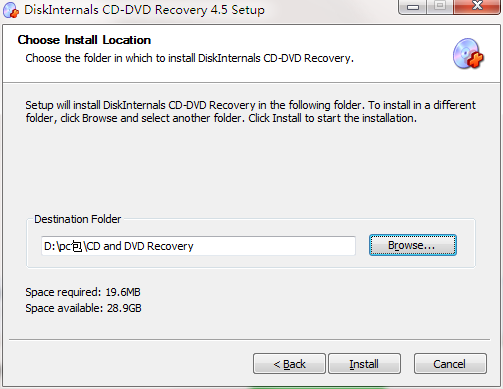Click the greyed-out maximize button
The width and height of the screenshot is (503, 389).
[440, 7]
